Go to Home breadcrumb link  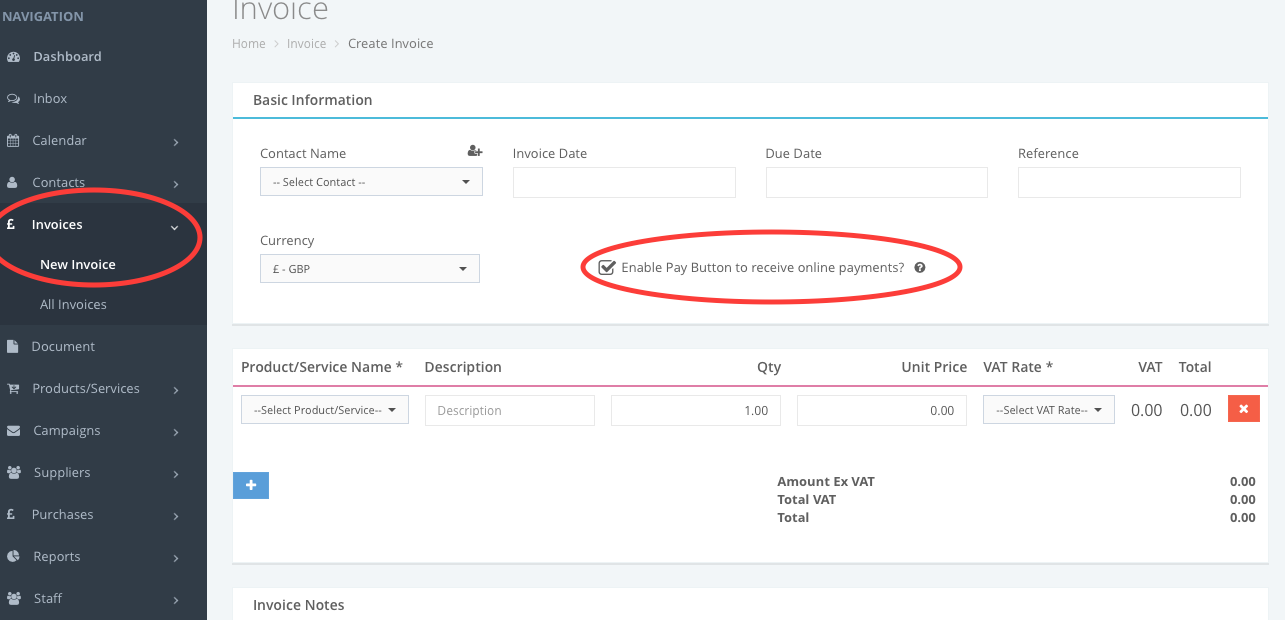point(249,44)
